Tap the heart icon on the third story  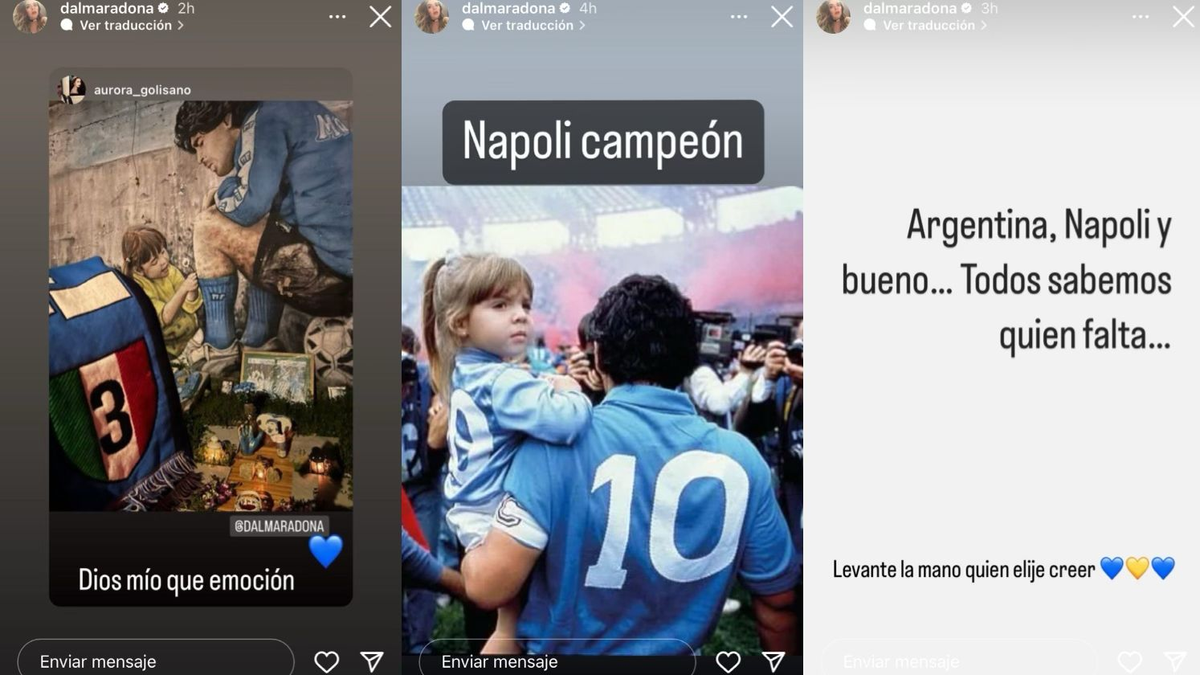point(1130,661)
